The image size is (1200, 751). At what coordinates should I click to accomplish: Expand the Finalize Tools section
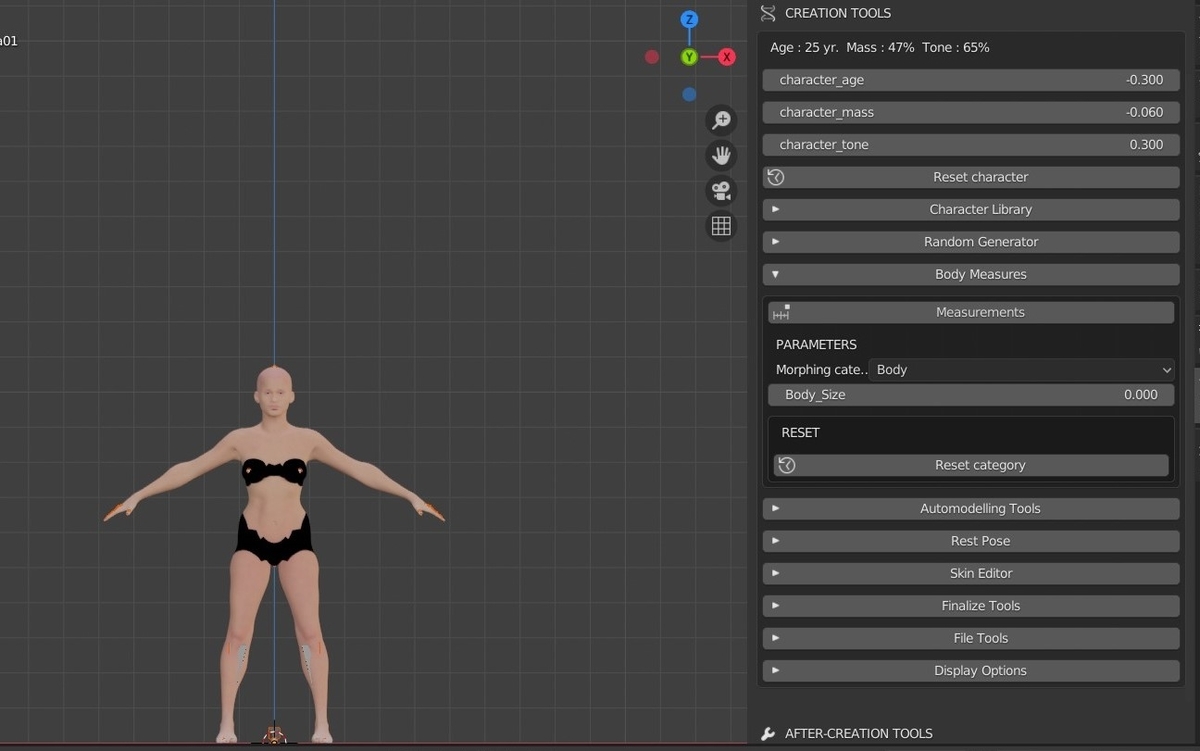pyautogui.click(x=971, y=606)
